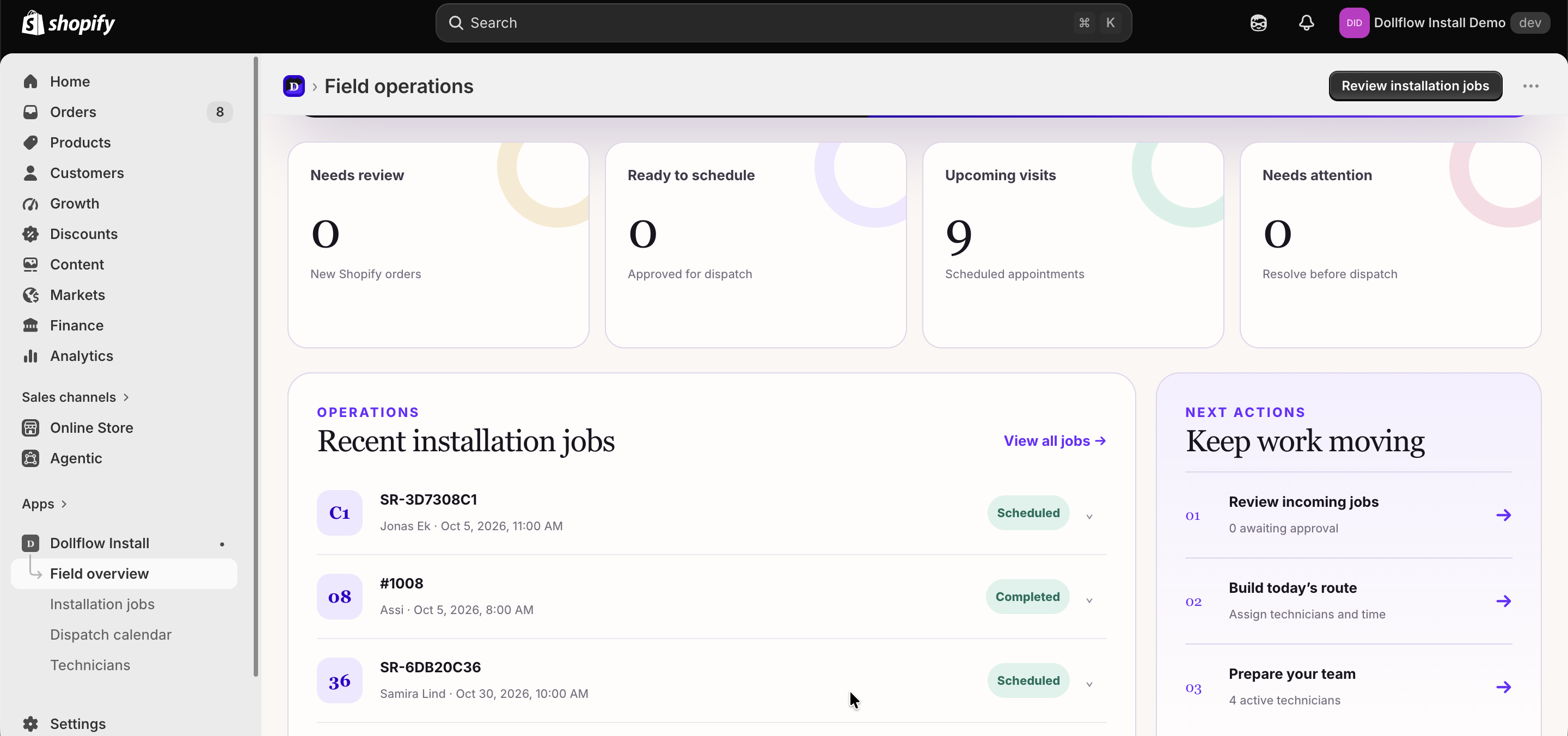Follow the View all jobs link
Screen dimensions: 1568x736
coord(1055,441)
